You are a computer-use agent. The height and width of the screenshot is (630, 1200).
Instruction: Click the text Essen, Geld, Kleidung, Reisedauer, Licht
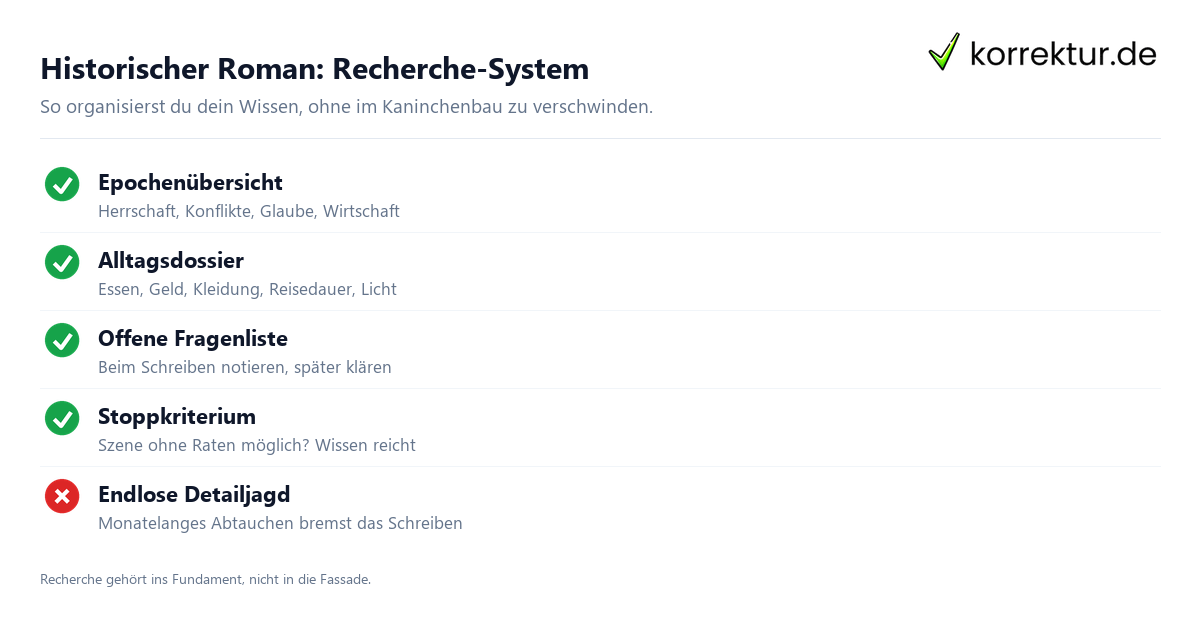tap(247, 289)
